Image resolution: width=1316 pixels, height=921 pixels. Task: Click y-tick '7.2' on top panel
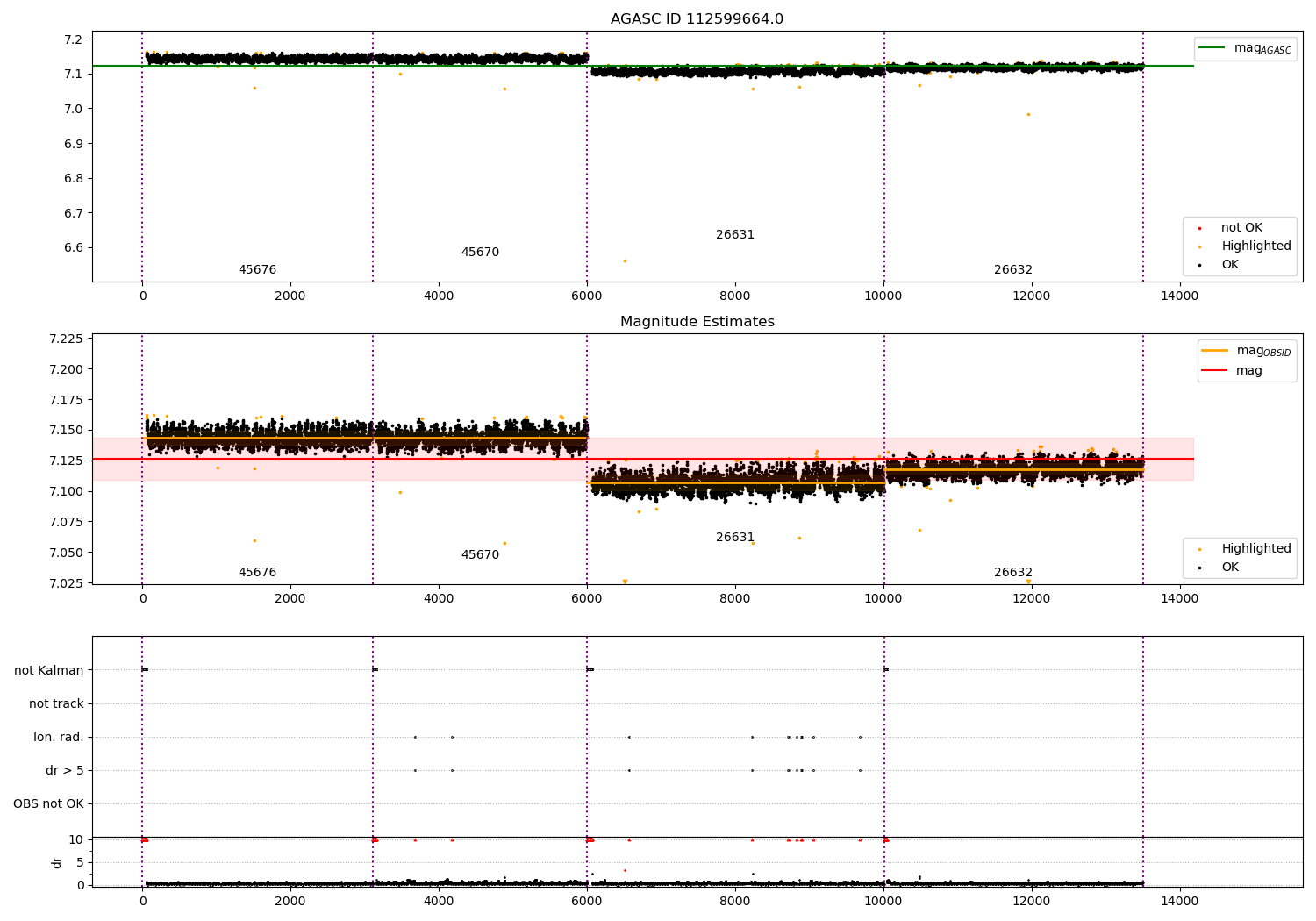74,39
